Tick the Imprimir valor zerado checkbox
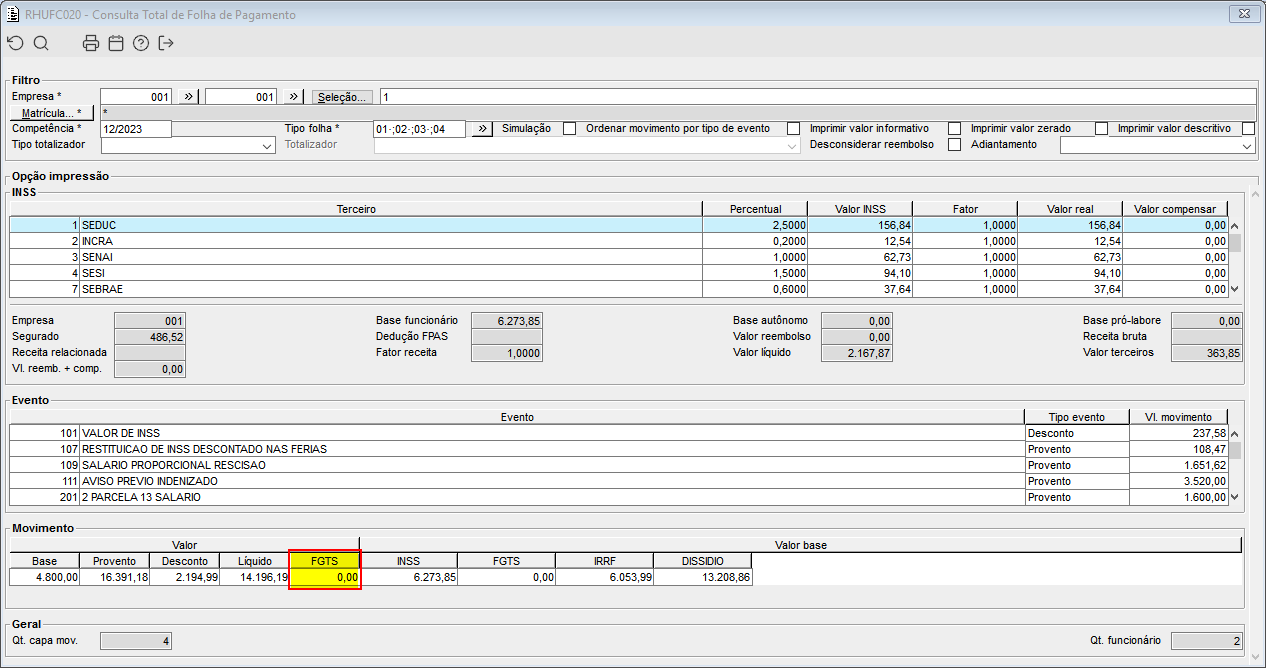This screenshot has width=1266, height=668. point(1102,129)
